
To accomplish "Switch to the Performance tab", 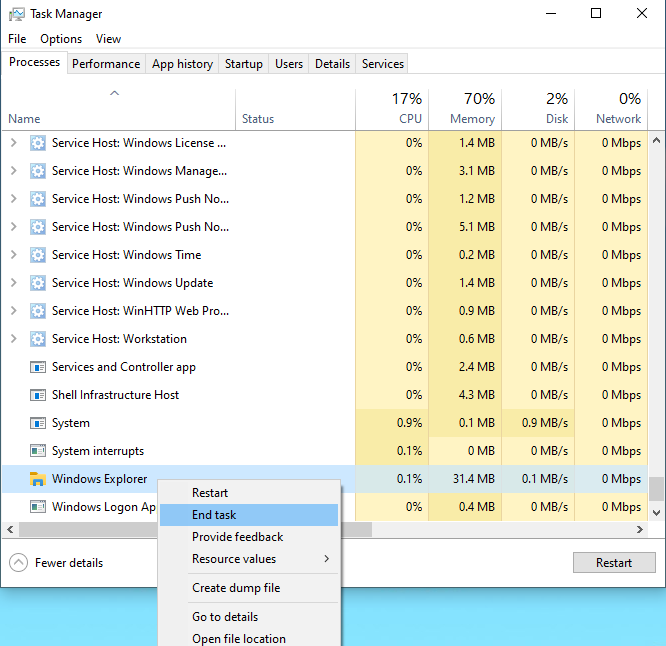I will [x=106, y=64].
